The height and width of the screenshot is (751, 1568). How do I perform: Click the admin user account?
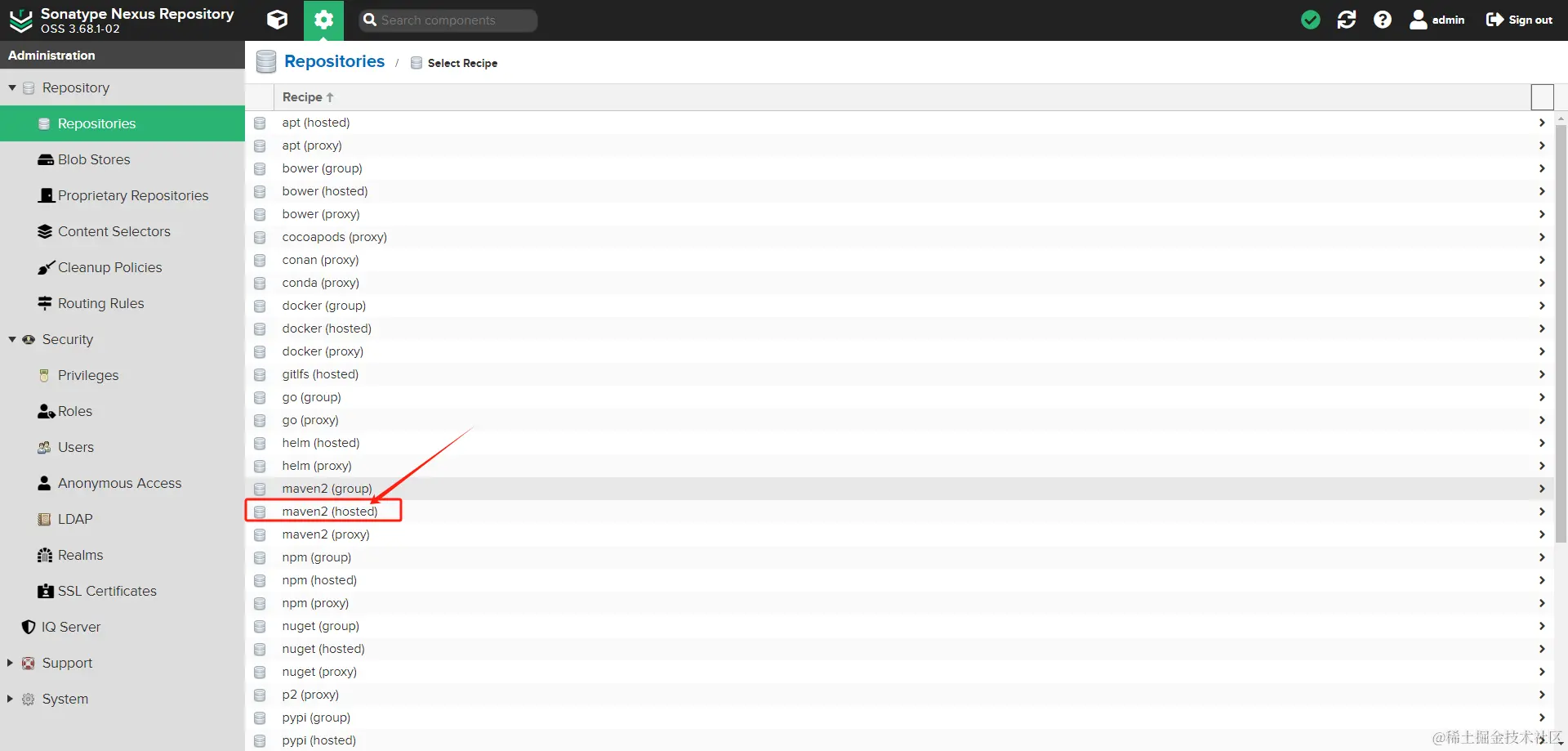[1437, 20]
